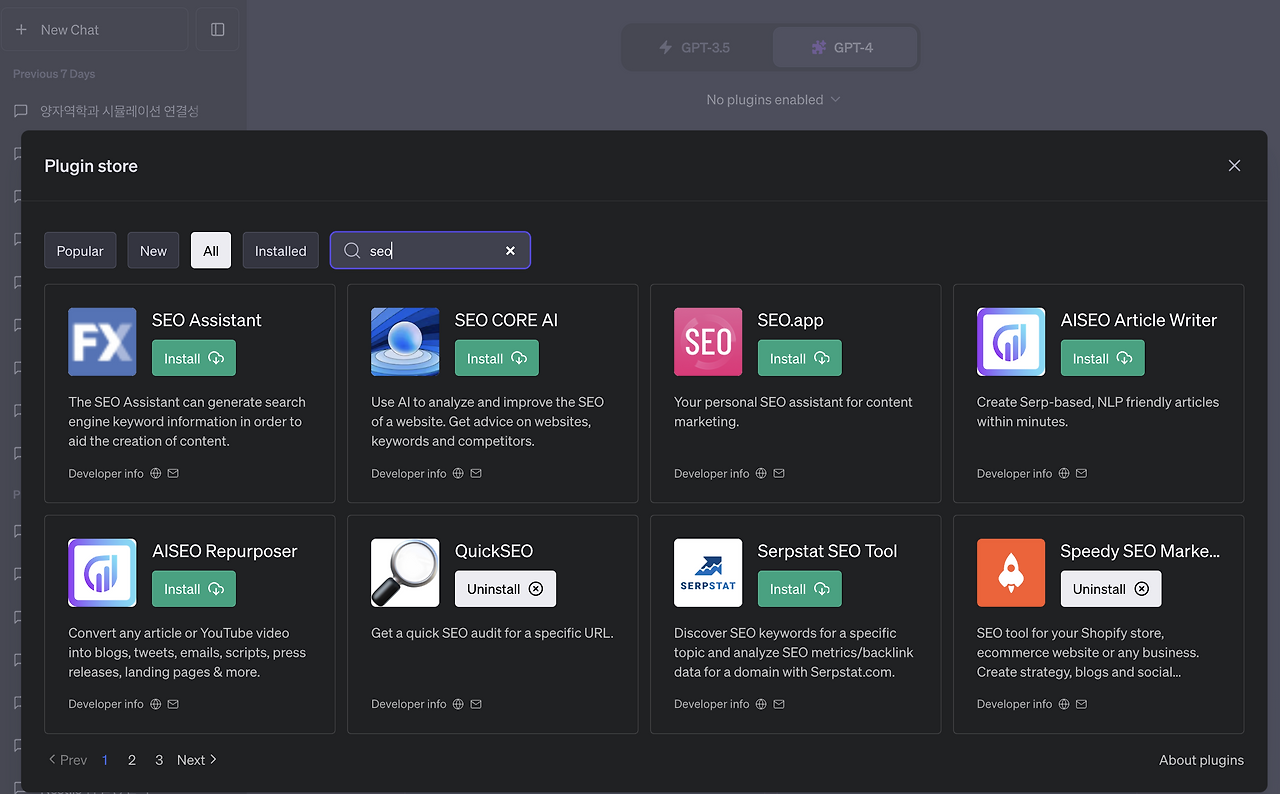Image resolution: width=1280 pixels, height=794 pixels.
Task: Click the AISEO Article Writer logo
Action: coord(1011,342)
